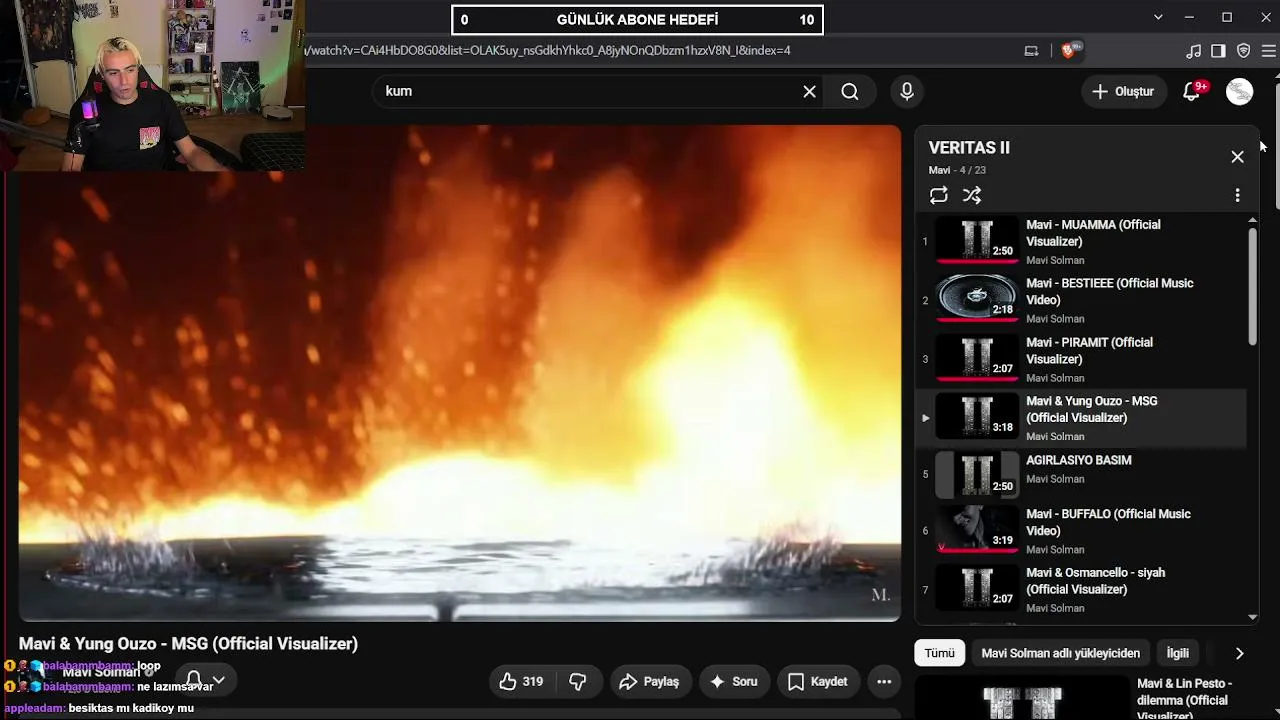Click the Soru ask button
1280x720 pixels.
tap(733, 682)
